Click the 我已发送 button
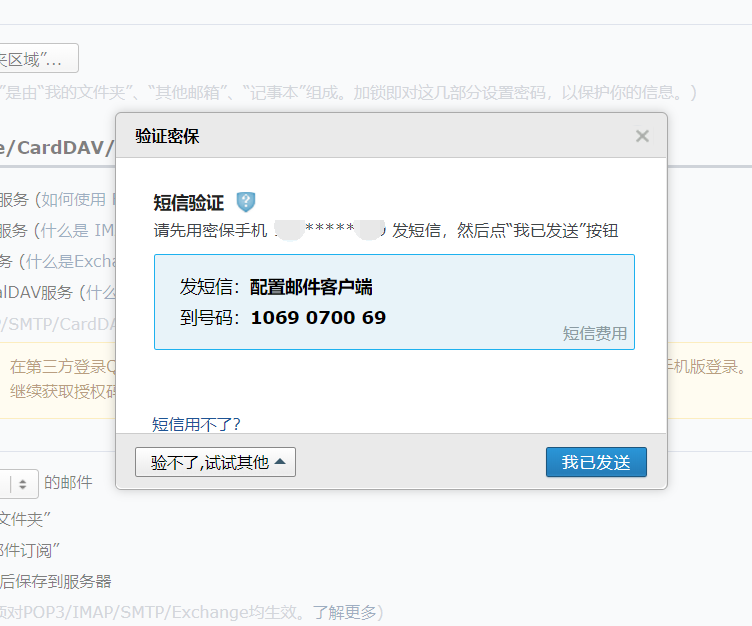Viewport: 752px width, 626px height. [596, 462]
